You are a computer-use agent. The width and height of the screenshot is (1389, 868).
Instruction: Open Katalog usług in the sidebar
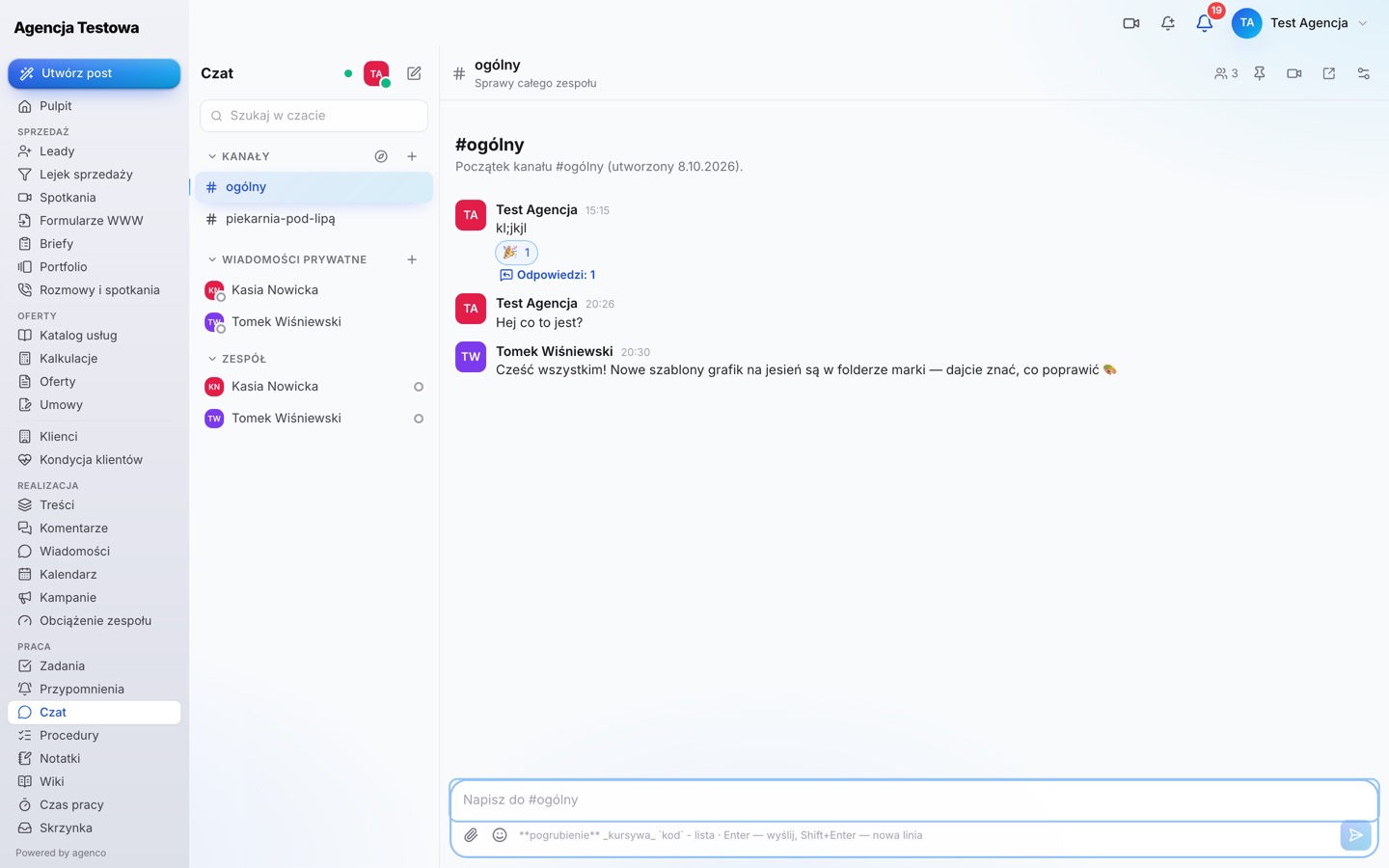point(95,336)
